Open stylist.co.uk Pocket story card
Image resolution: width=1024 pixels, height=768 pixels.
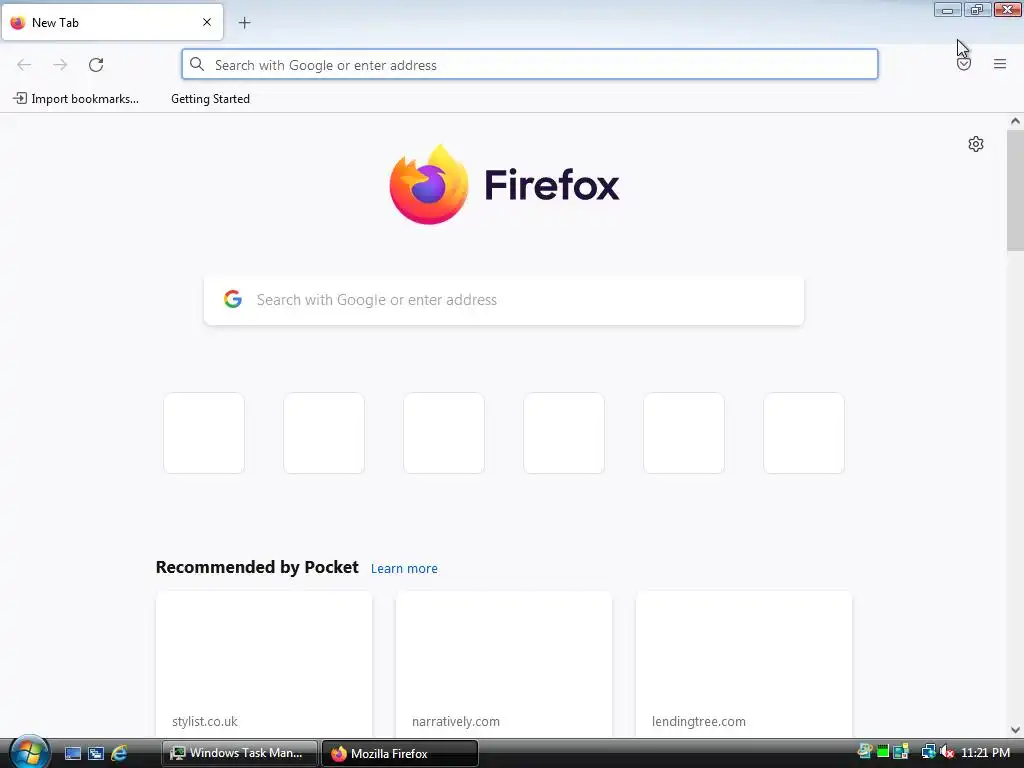[264, 664]
